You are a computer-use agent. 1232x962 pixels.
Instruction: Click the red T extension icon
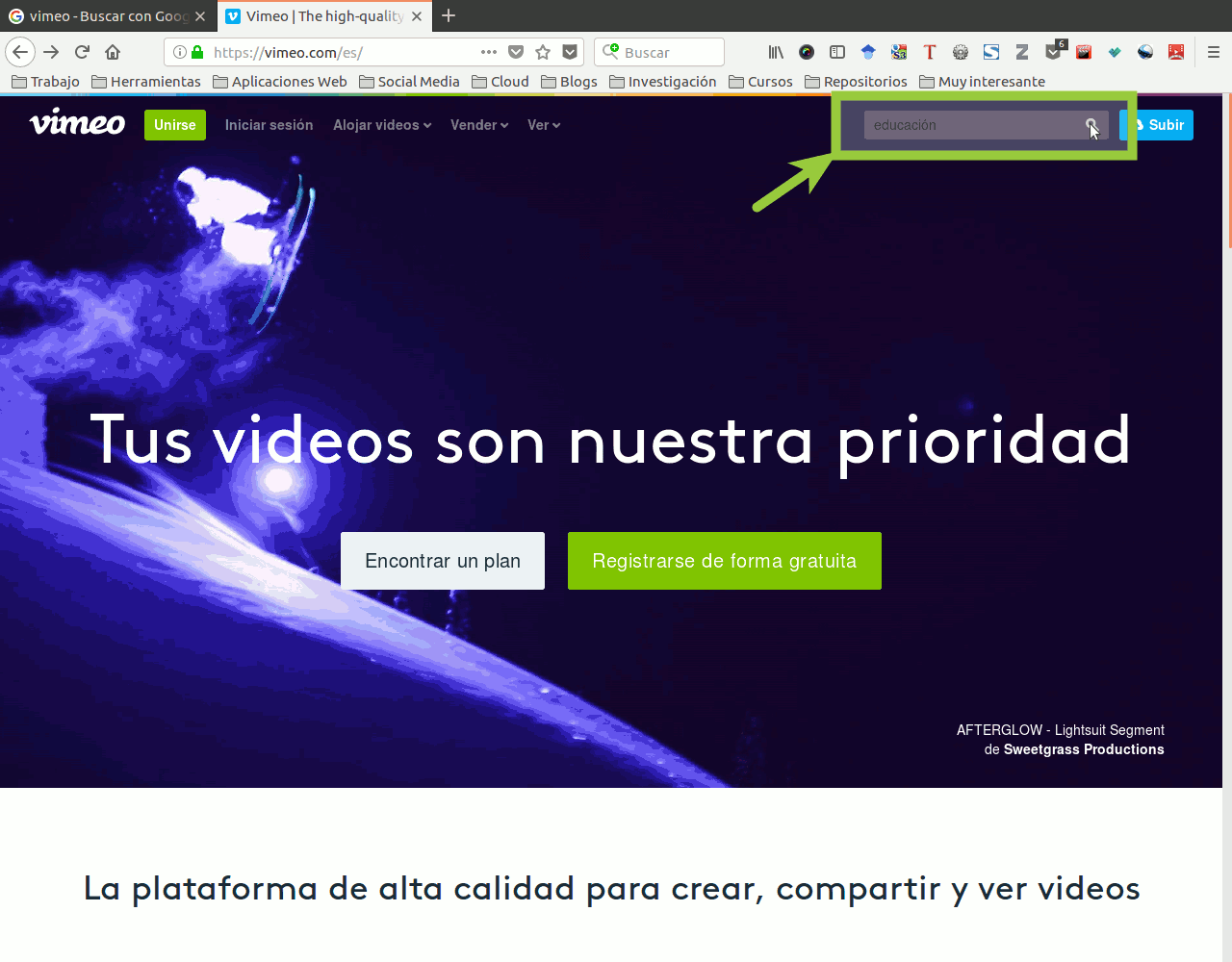930,52
